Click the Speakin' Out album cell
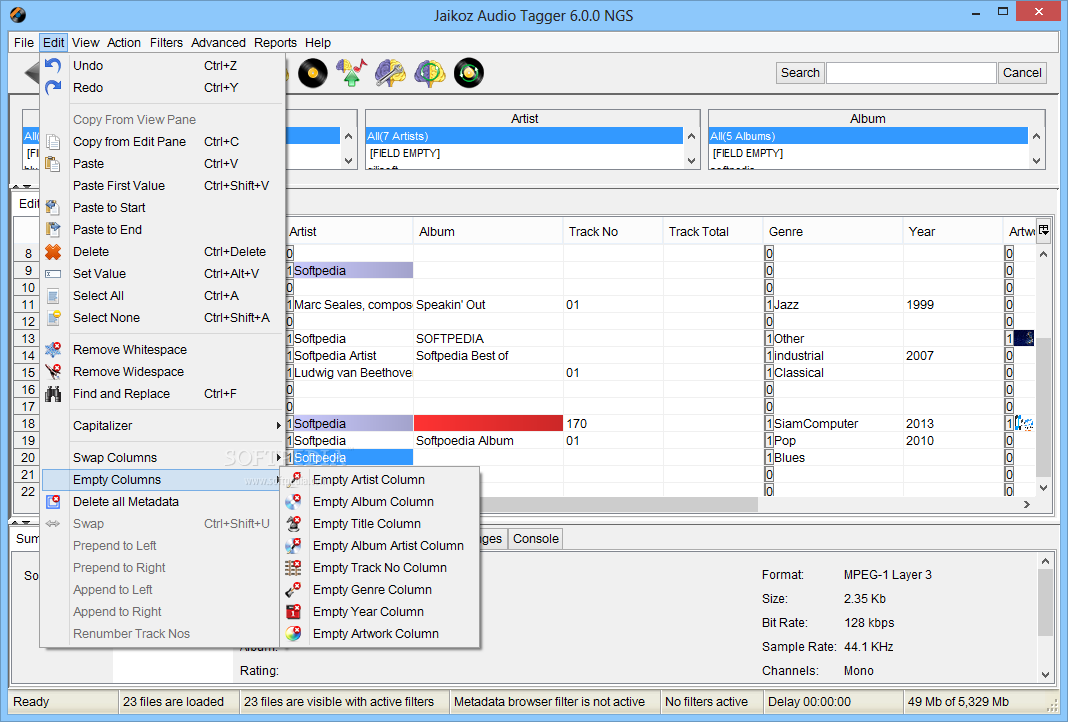Screen dimensions: 1068x722 click(488, 304)
